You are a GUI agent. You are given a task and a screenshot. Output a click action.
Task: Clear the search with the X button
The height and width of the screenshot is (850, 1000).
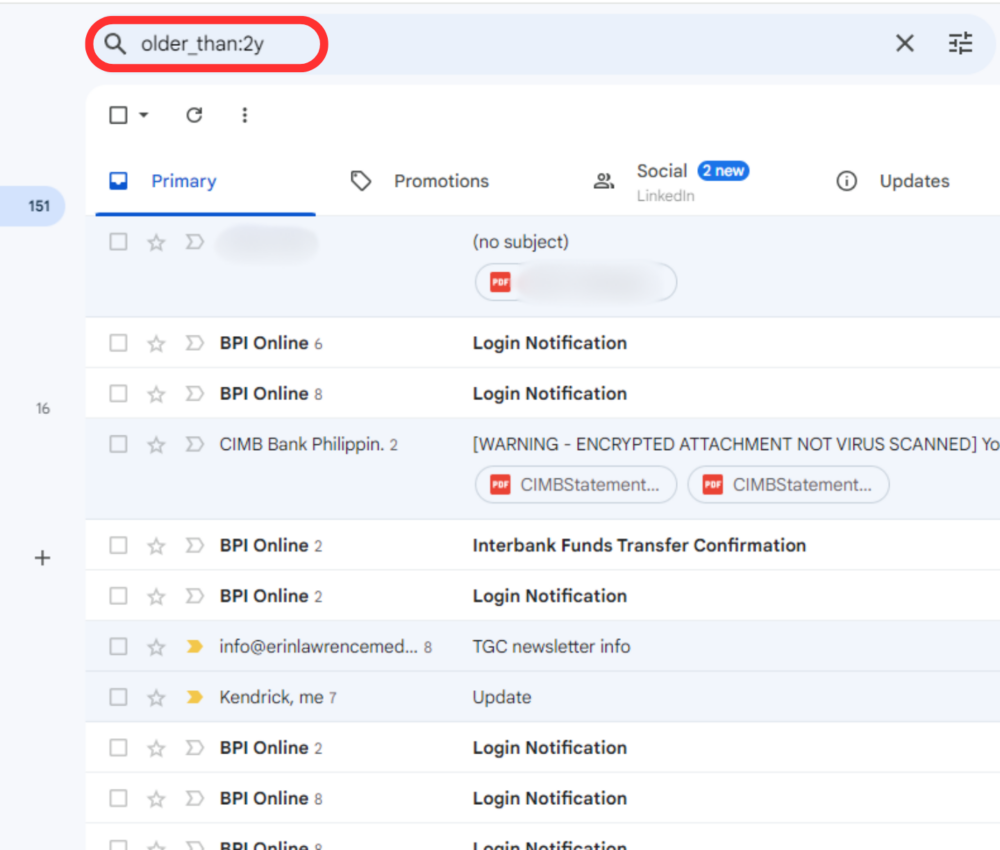(905, 43)
